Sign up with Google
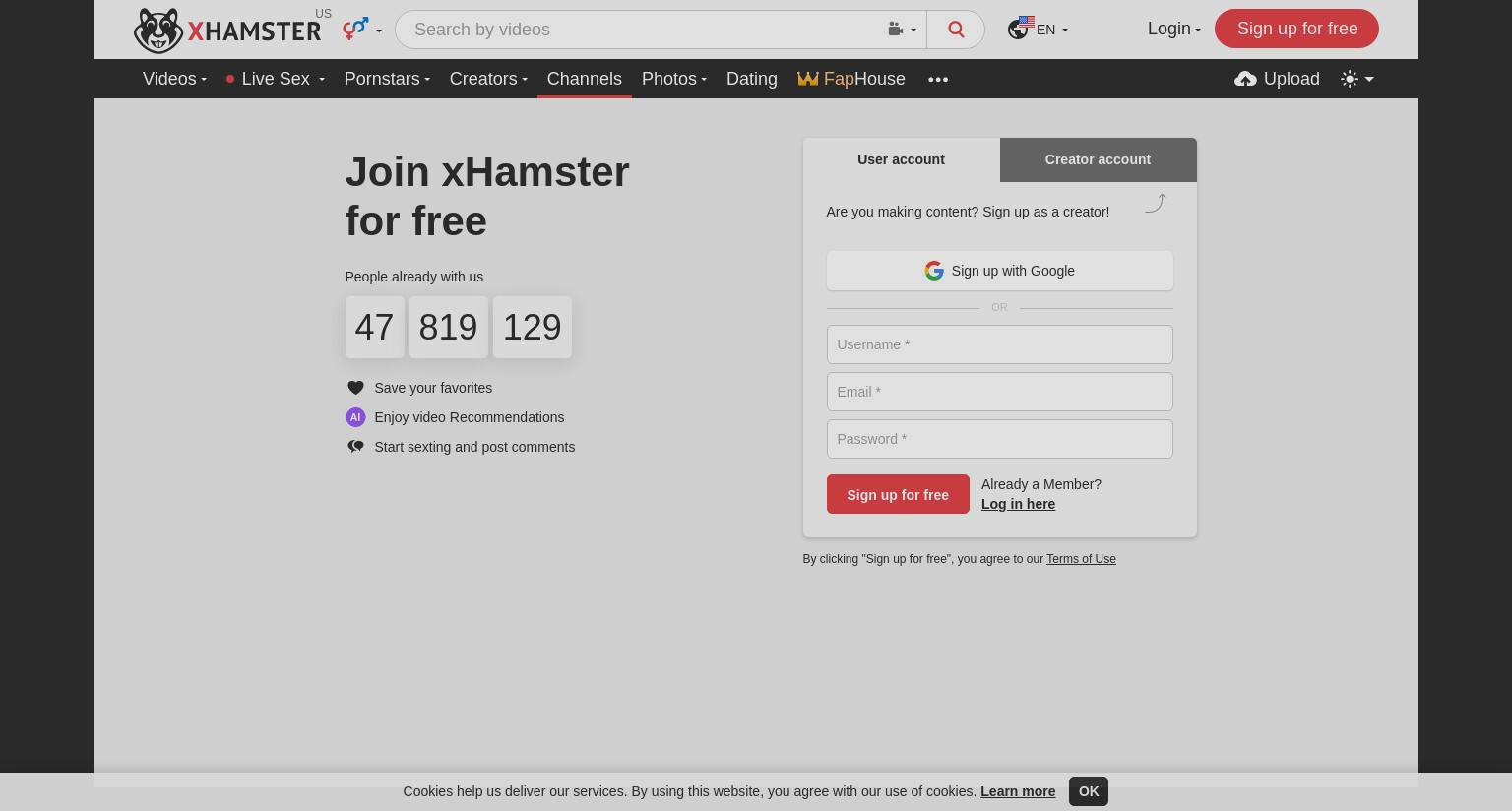This screenshot has height=811, width=1512. [999, 271]
